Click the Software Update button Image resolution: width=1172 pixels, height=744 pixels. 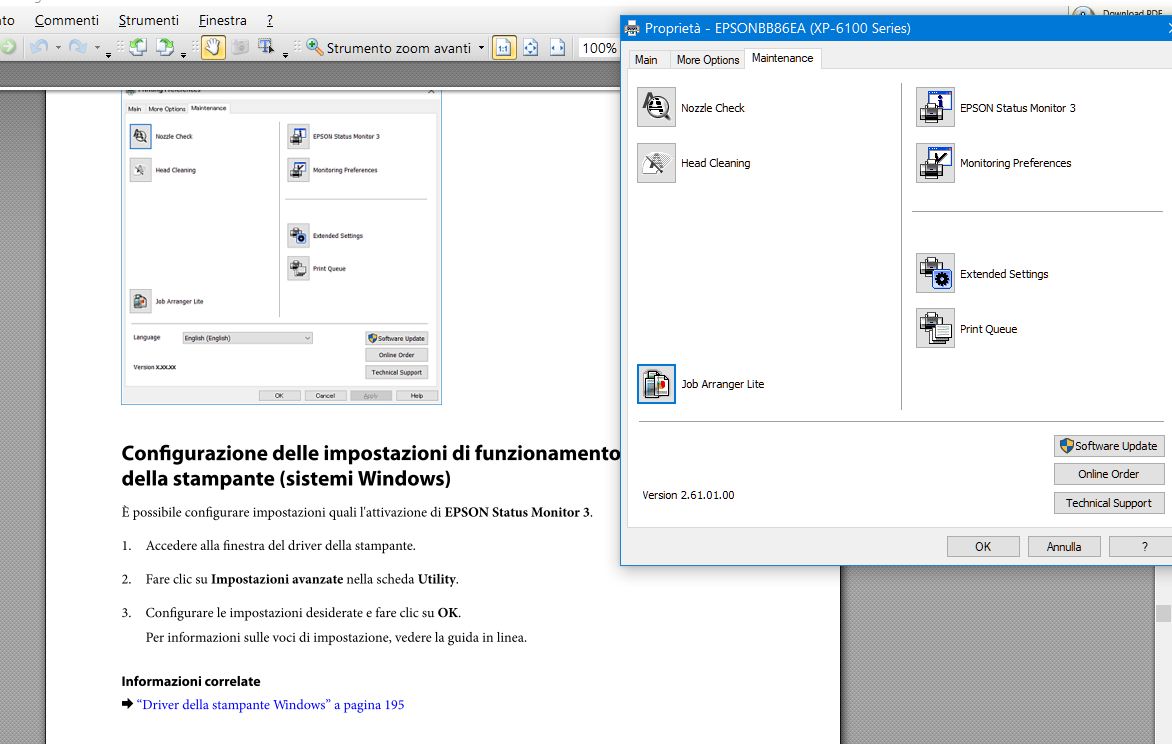tap(1109, 446)
